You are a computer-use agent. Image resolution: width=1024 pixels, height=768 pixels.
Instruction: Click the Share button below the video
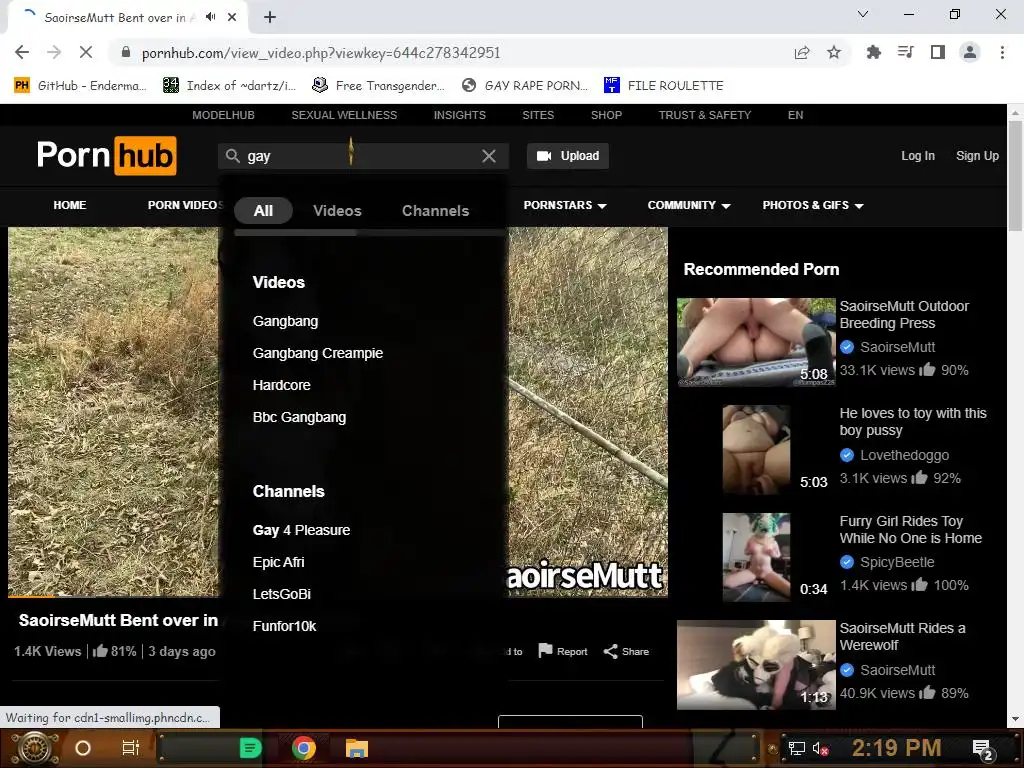click(x=626, y=651)
